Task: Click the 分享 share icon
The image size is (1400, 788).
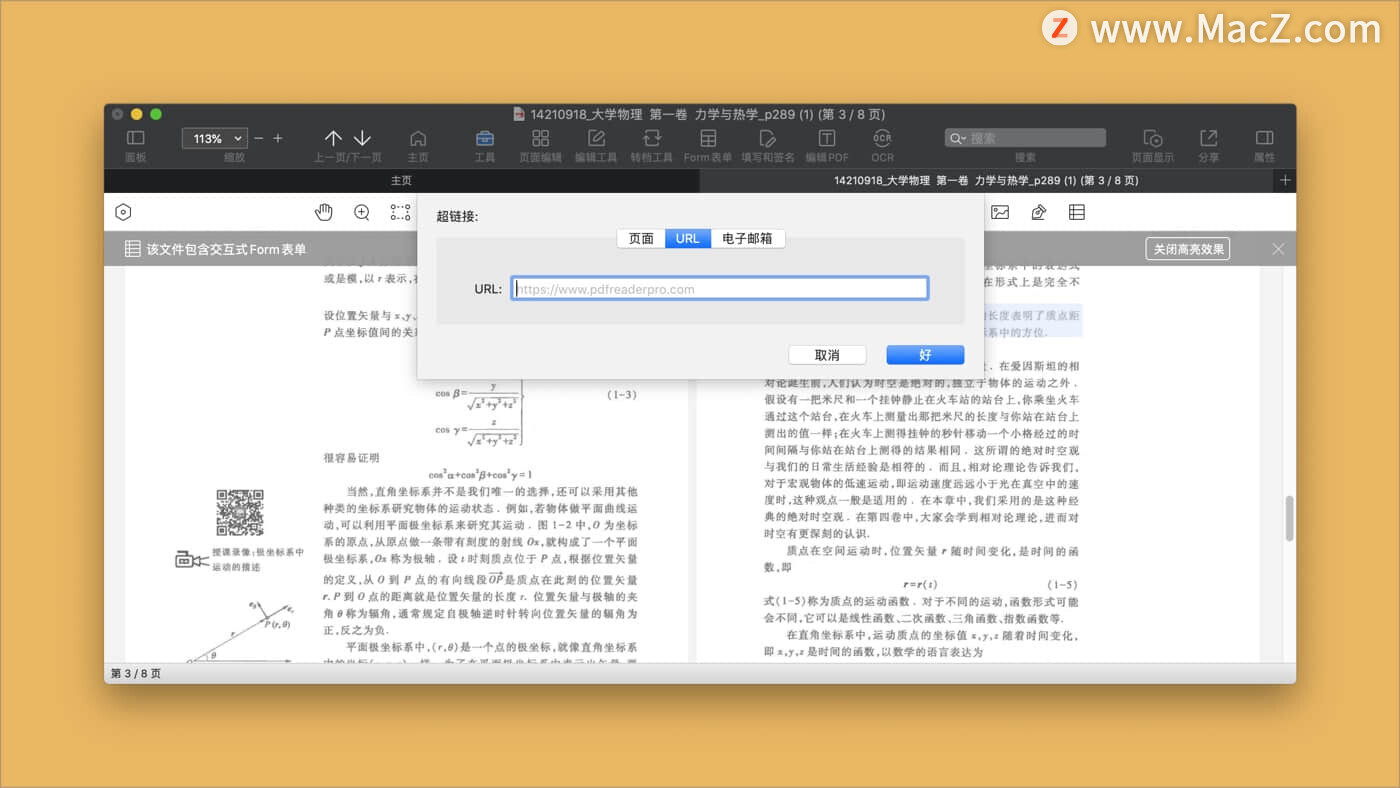Action: (1209, 138)
